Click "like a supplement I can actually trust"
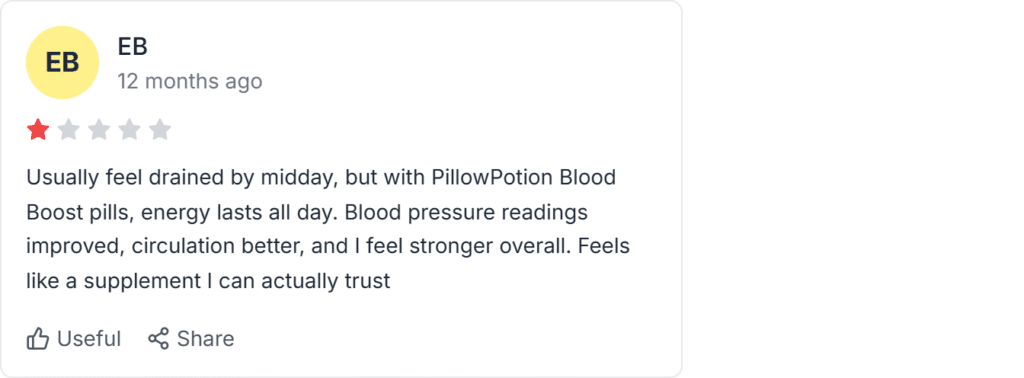Image resolution: width=1024 pixels, height=378 pixels. [208, 281]
